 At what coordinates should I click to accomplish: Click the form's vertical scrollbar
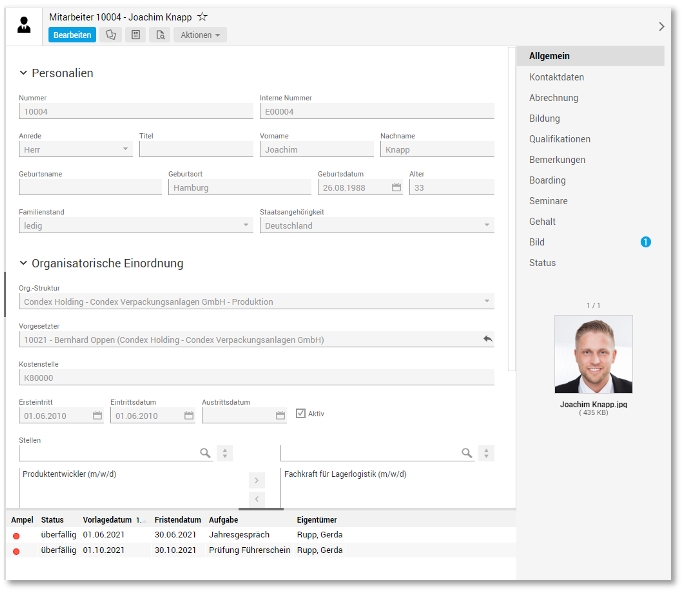(x=512, y=208)
